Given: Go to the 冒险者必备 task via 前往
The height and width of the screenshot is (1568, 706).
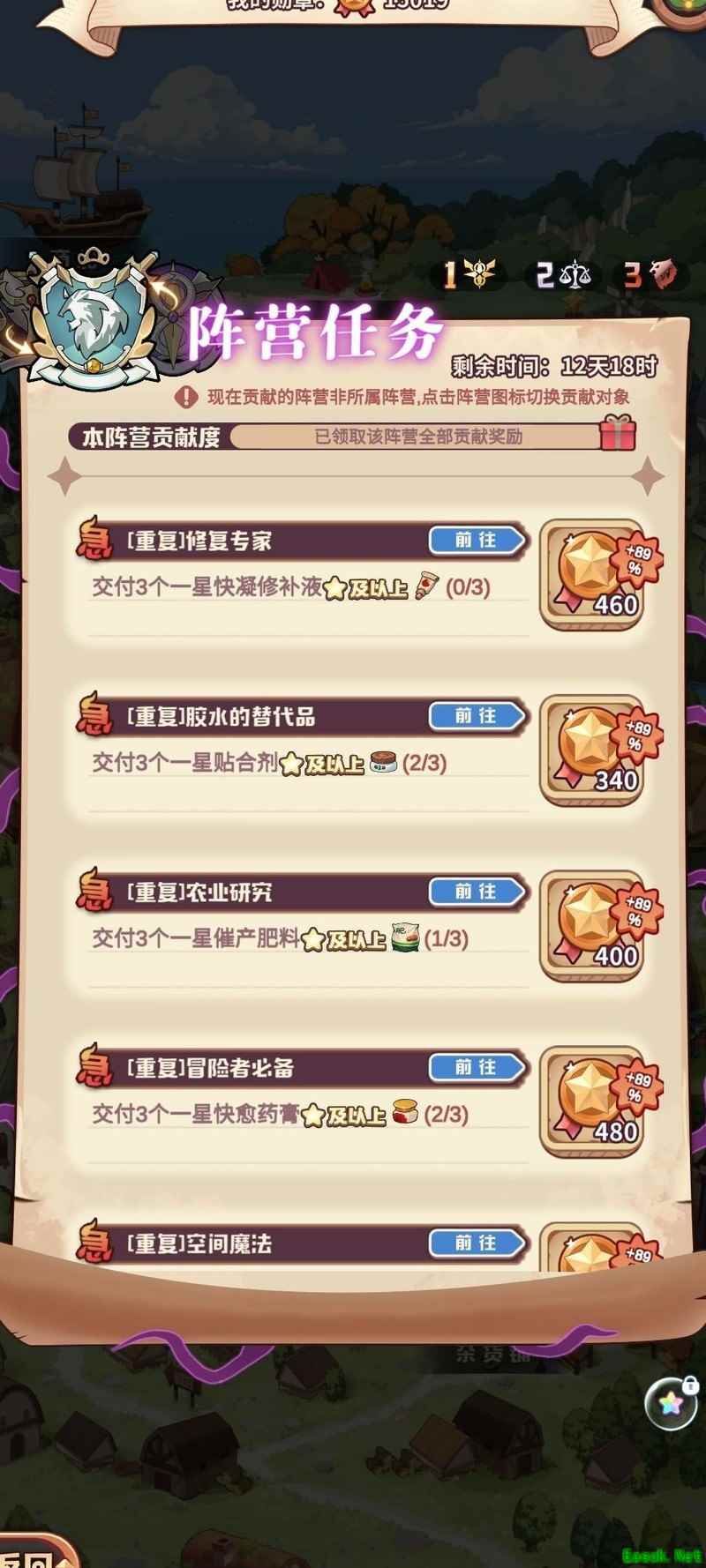Looking at the screenshot, I should (477, 1067).
